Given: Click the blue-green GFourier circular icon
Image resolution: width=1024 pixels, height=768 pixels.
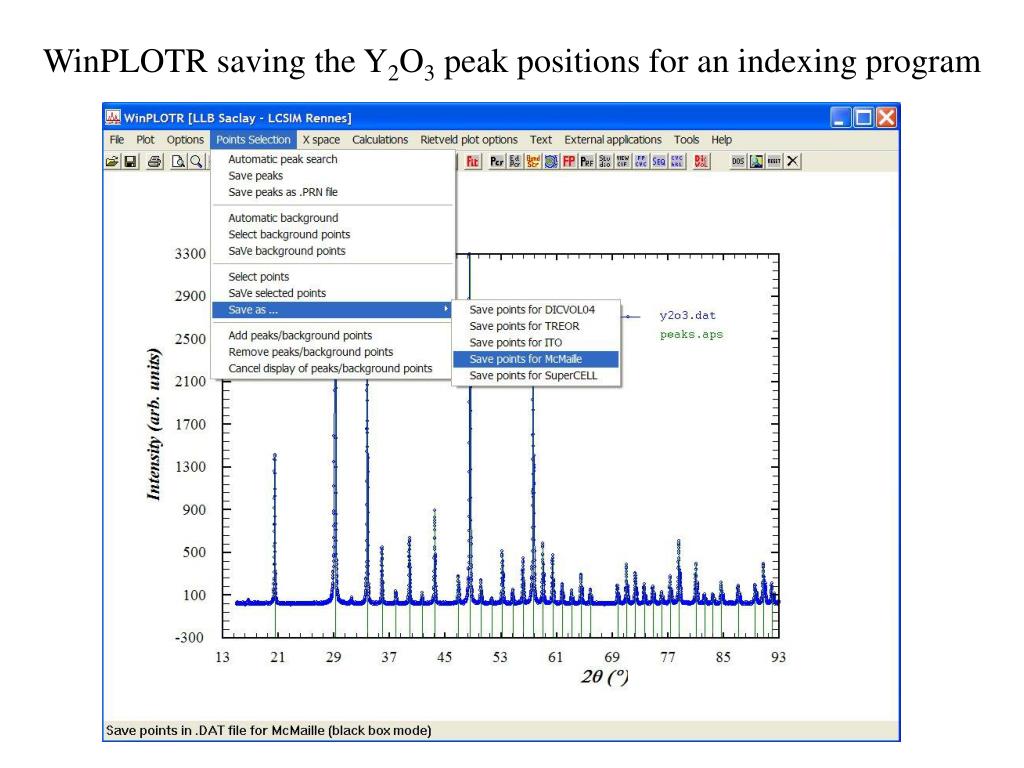Looking at the screenshot, I should click(551, 161).
